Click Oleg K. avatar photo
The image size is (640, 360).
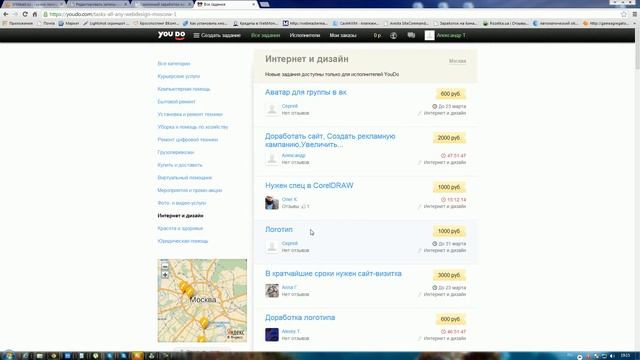pos(272,202)
